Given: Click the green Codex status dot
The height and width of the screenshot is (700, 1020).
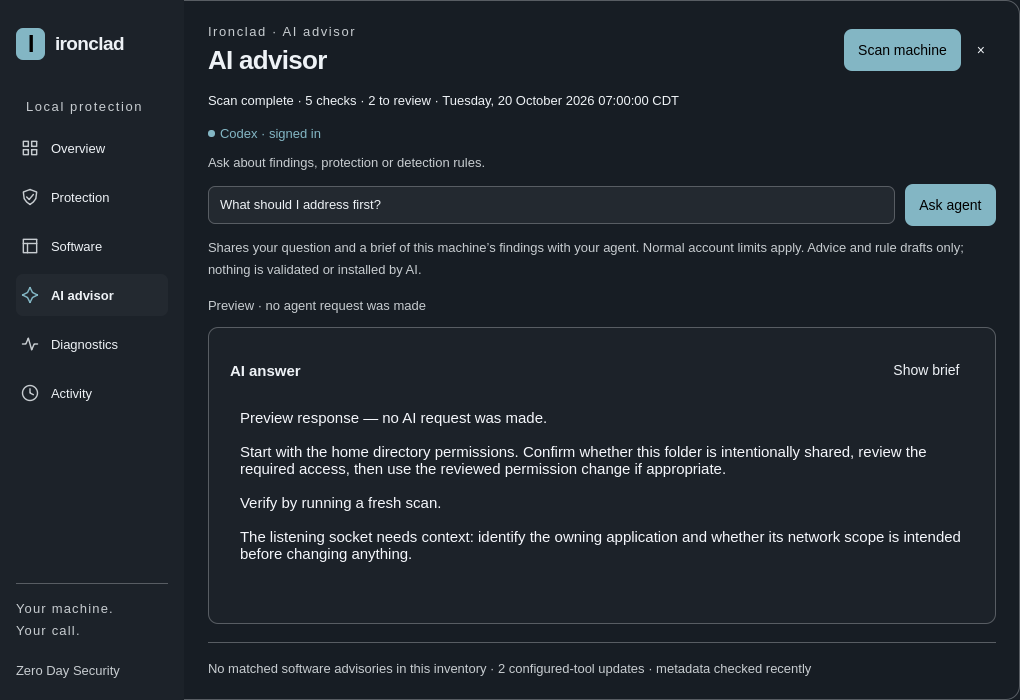Looking at the screenshot, I should pos(211,133).
